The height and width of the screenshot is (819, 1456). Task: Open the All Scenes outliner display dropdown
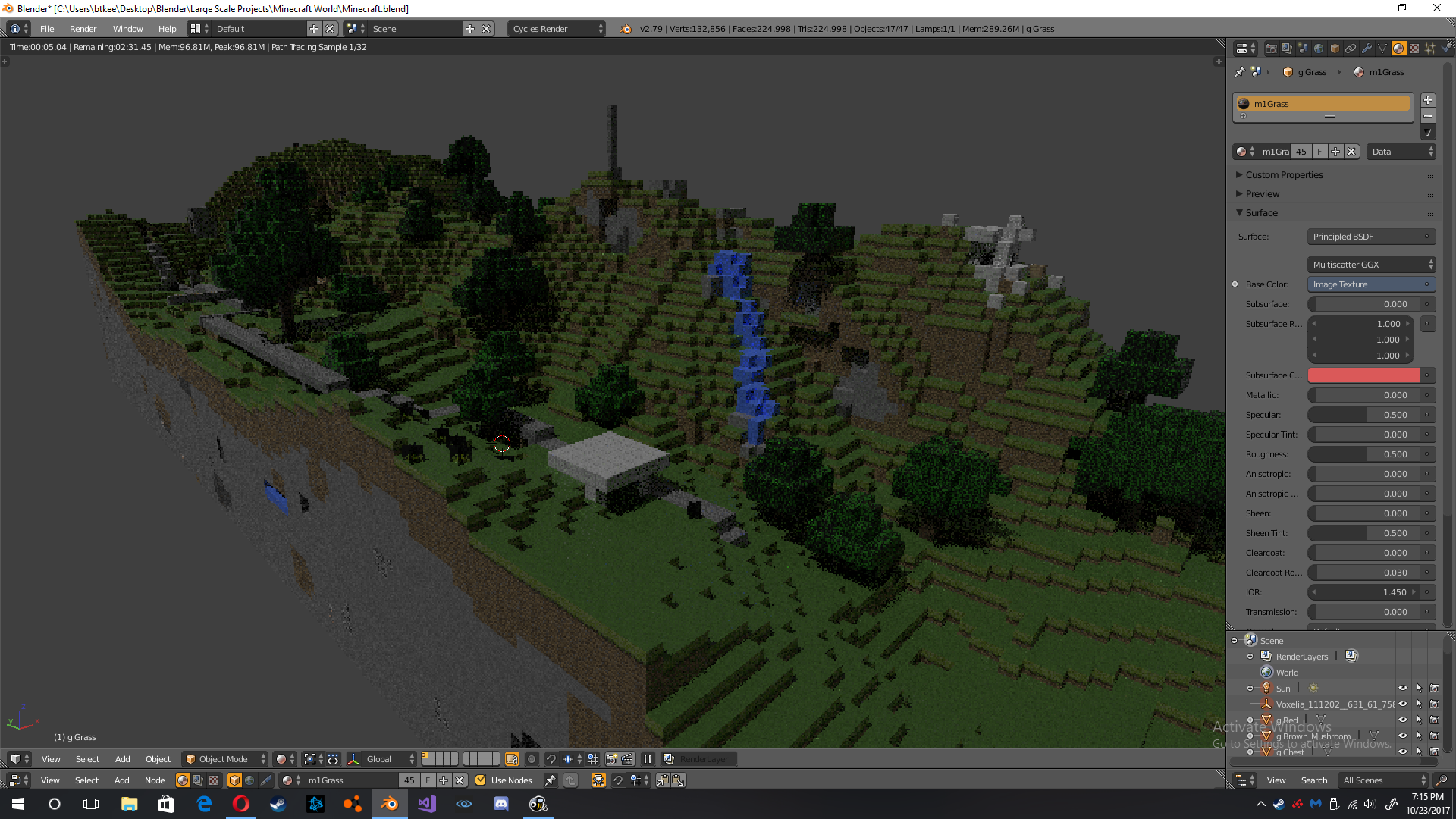tap(1384, 780)
